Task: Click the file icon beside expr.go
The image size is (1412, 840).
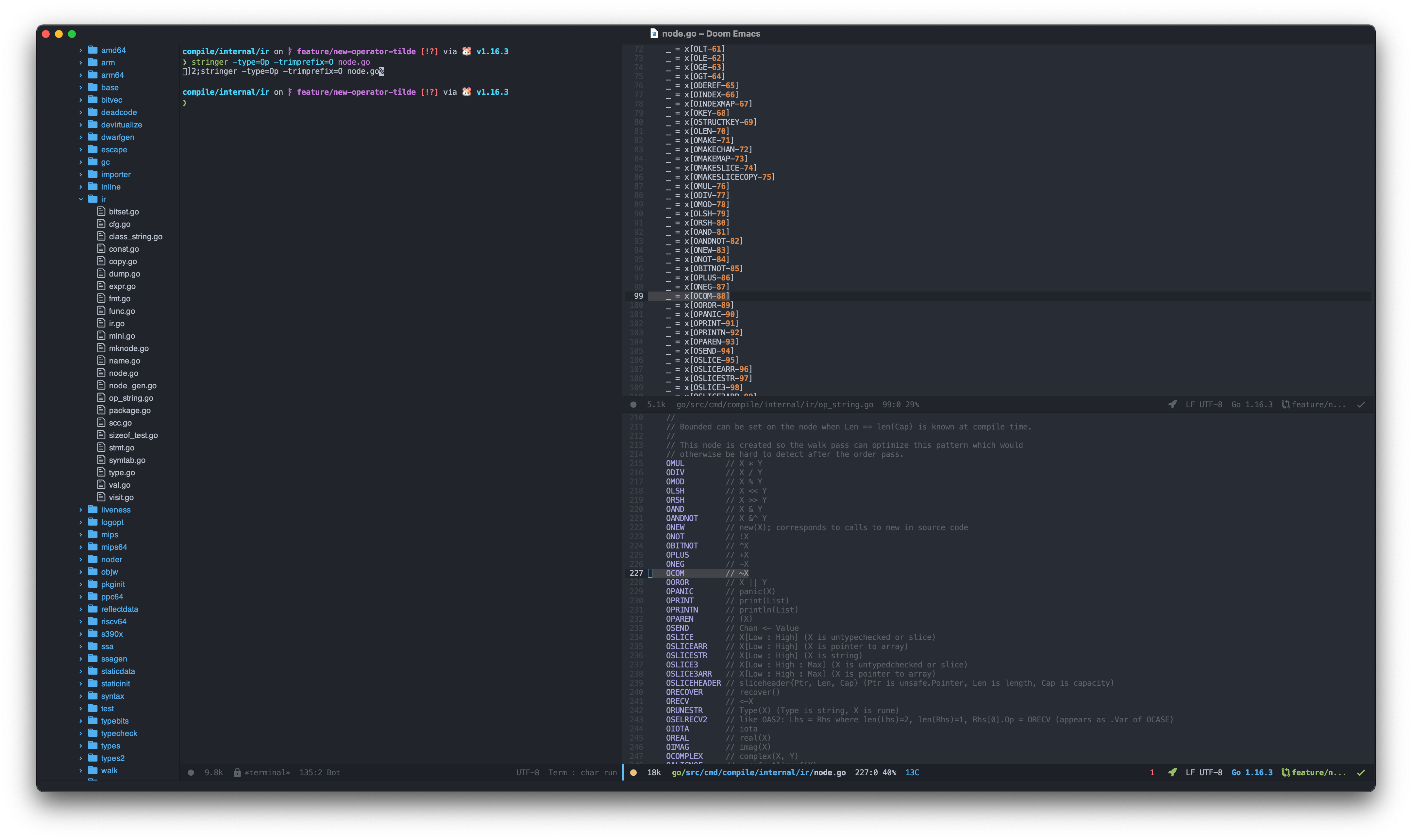Action: tap(101, 286)
